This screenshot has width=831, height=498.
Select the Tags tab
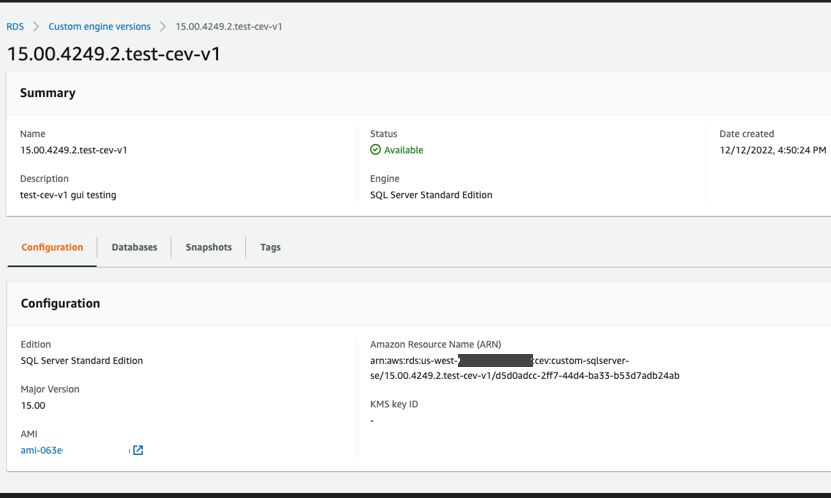click(x=270, y=247)
